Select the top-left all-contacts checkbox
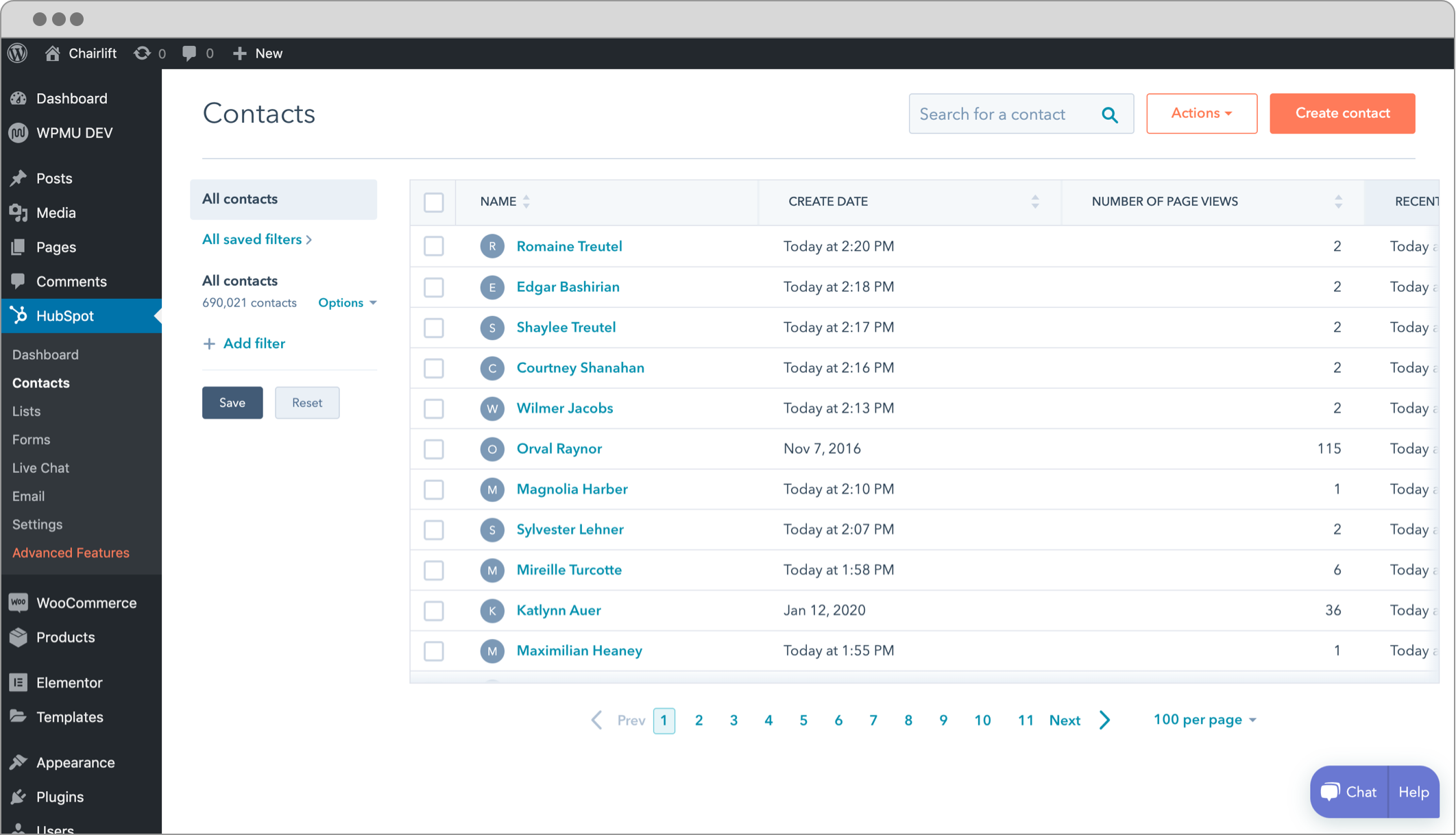The image size is (1456, 835). tap(434, 202)
